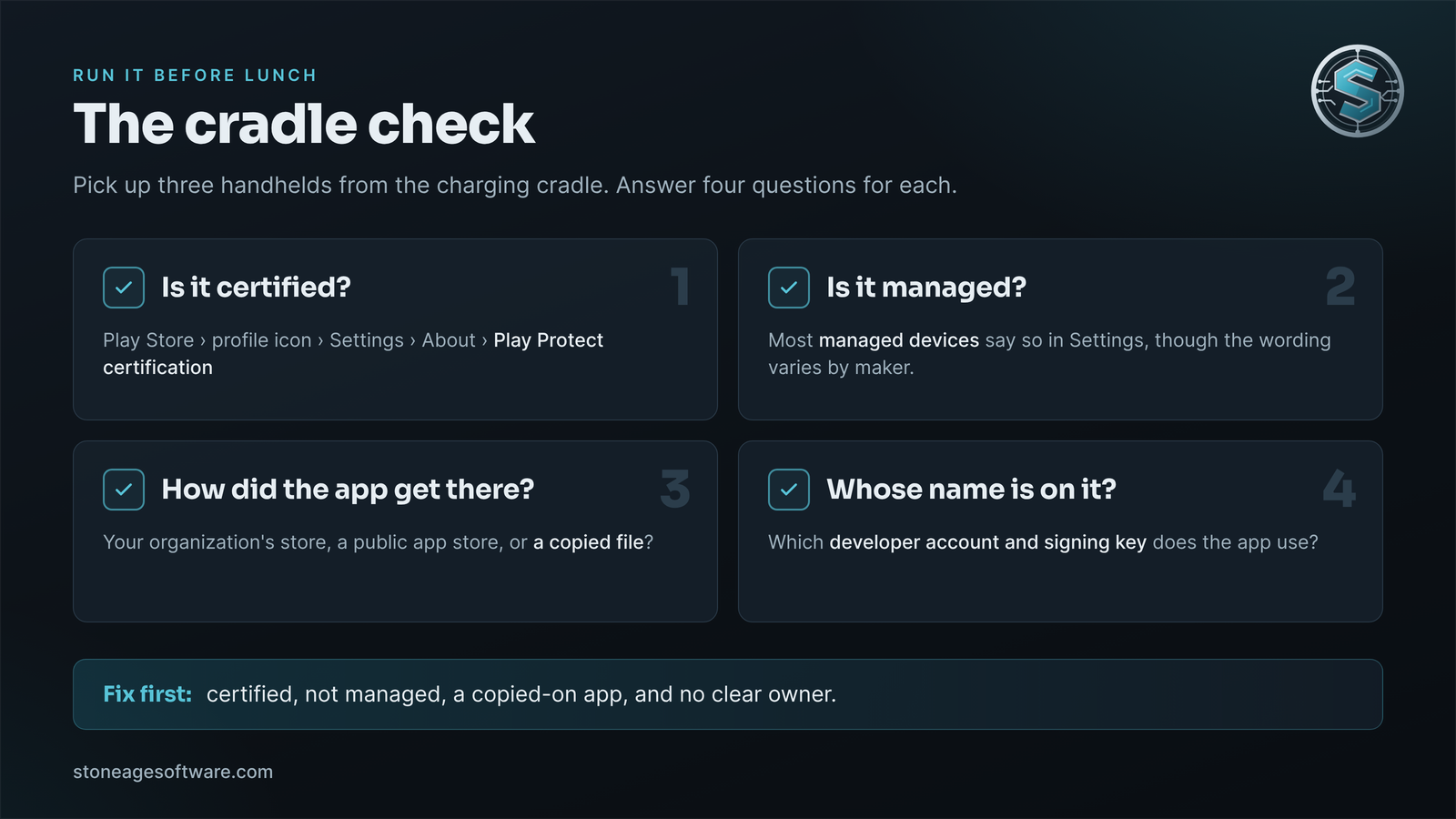This screenshot has height=819, width=1456.
Task: Toggle the "Whose name is on it?" checkbox
Action: (789, 490)
